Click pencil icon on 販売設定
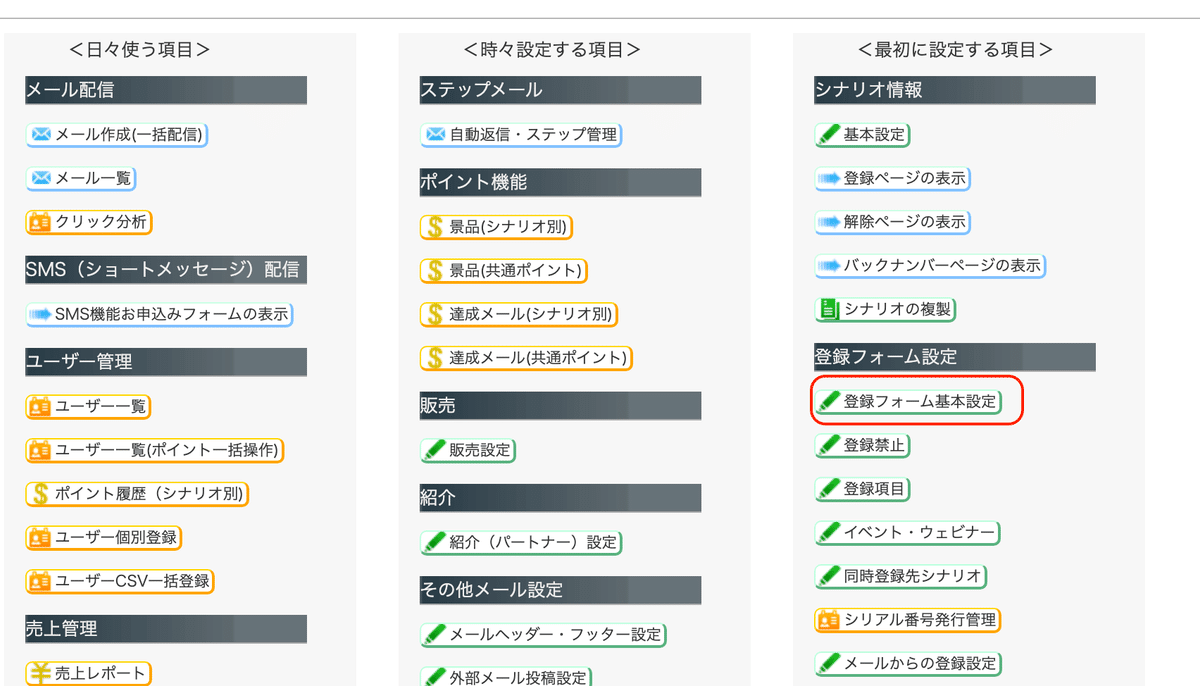1200x686 pixels. (x=435, y=451)
